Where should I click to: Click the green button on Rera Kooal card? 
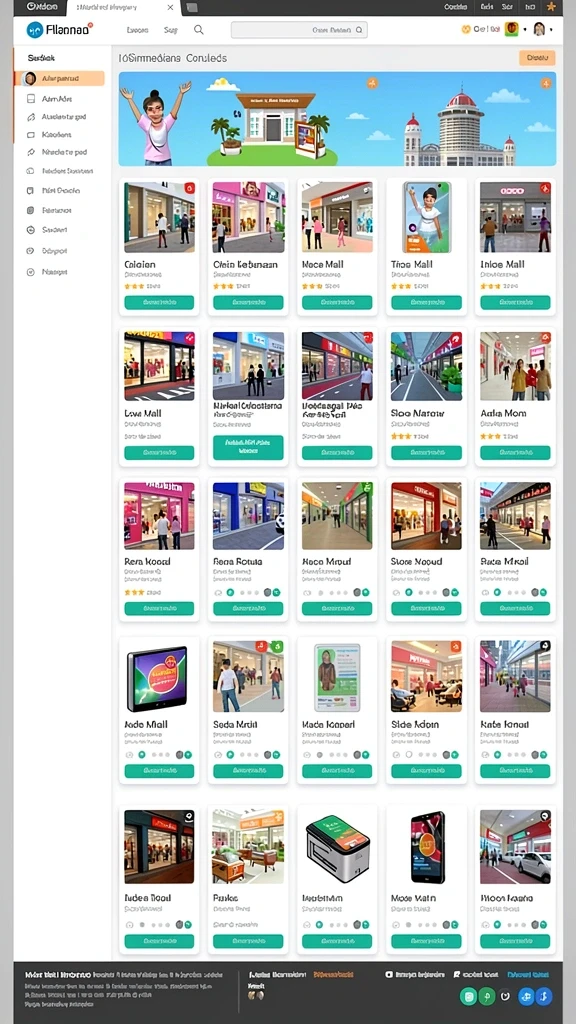point(159,608)
